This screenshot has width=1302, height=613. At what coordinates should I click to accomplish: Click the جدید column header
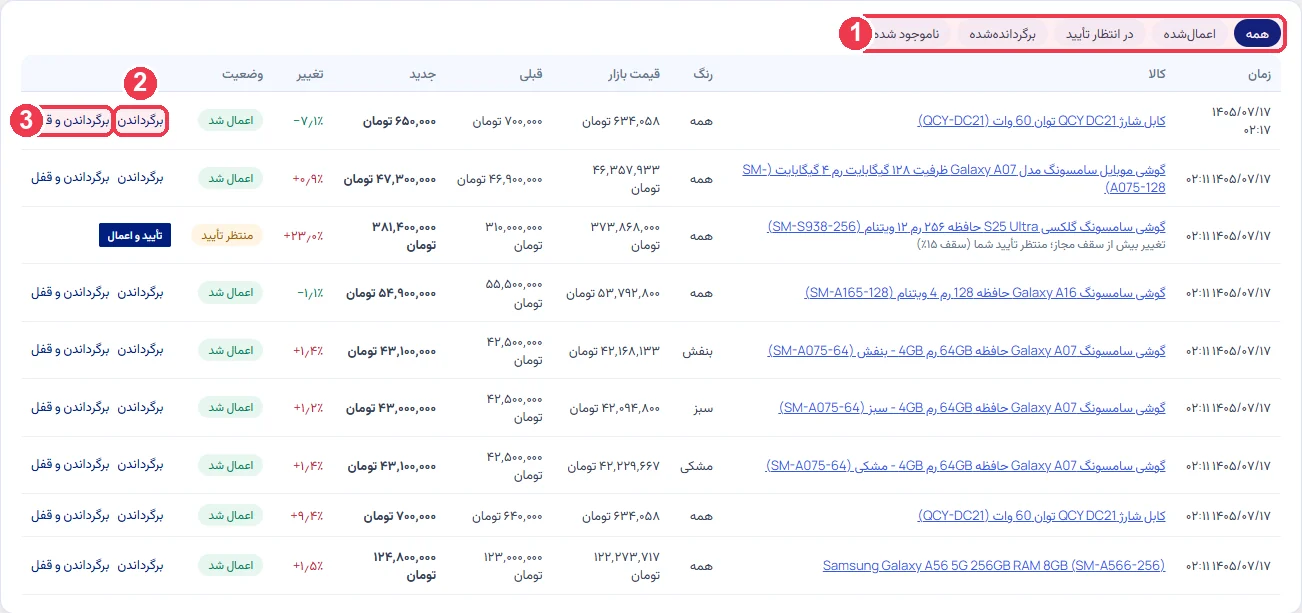[423, 75]
